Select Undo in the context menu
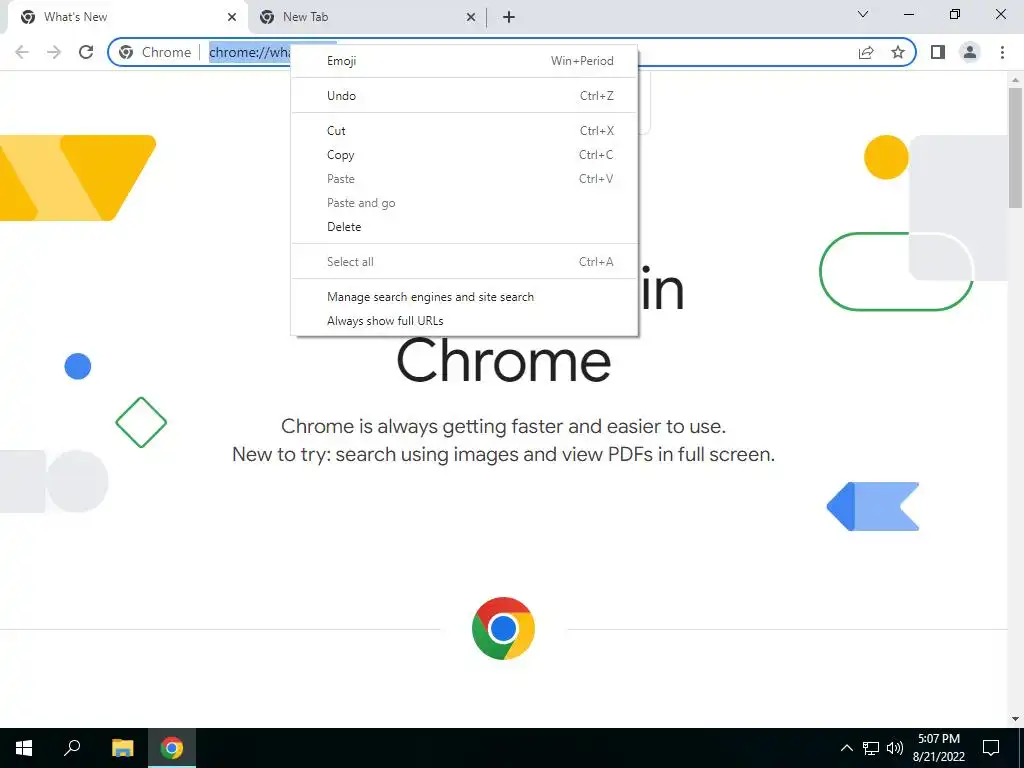 click(464, 95)
